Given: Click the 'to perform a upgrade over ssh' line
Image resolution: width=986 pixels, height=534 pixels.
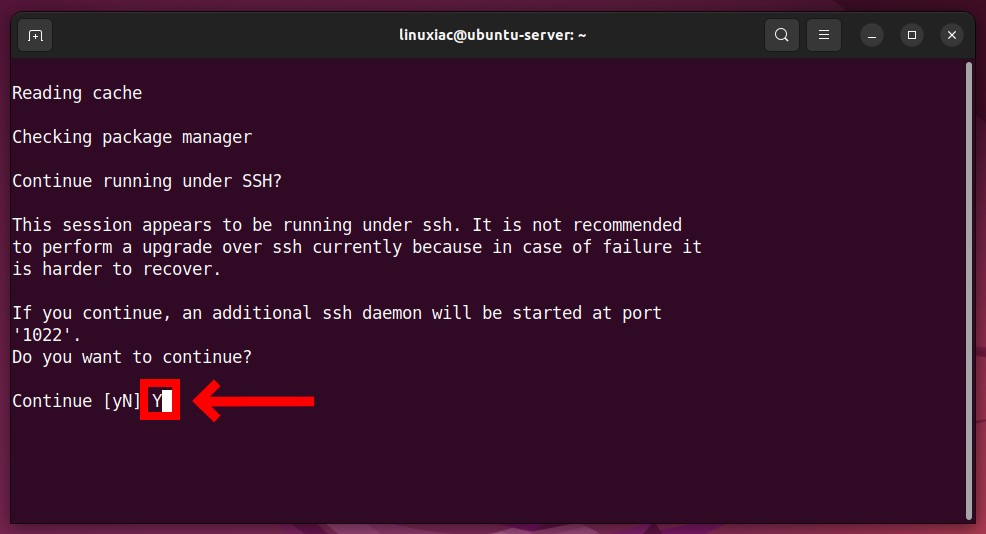Looking at the screenshot, I should point(357,247).
